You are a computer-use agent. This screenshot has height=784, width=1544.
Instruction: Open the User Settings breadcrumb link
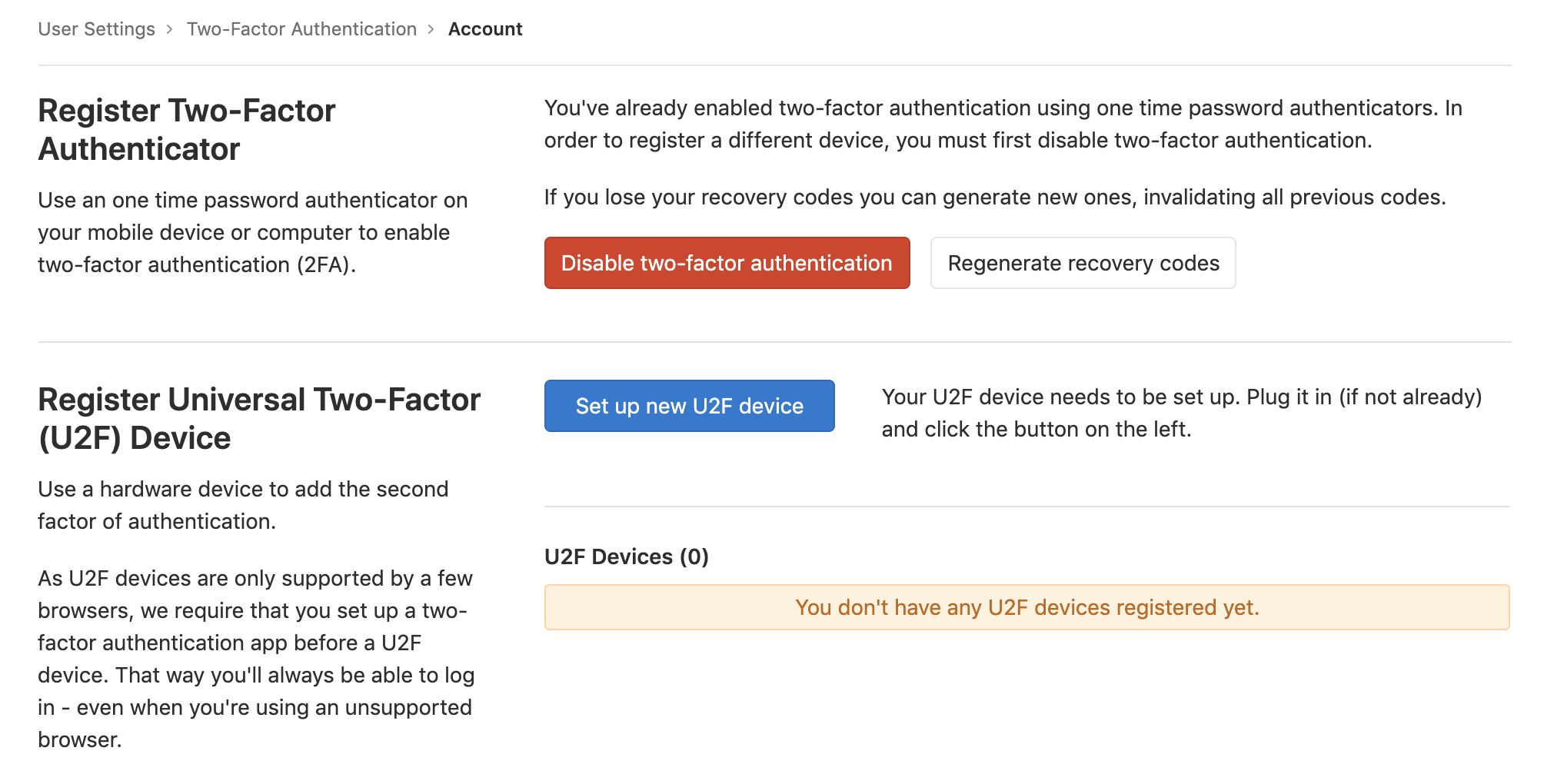point(96,29)
